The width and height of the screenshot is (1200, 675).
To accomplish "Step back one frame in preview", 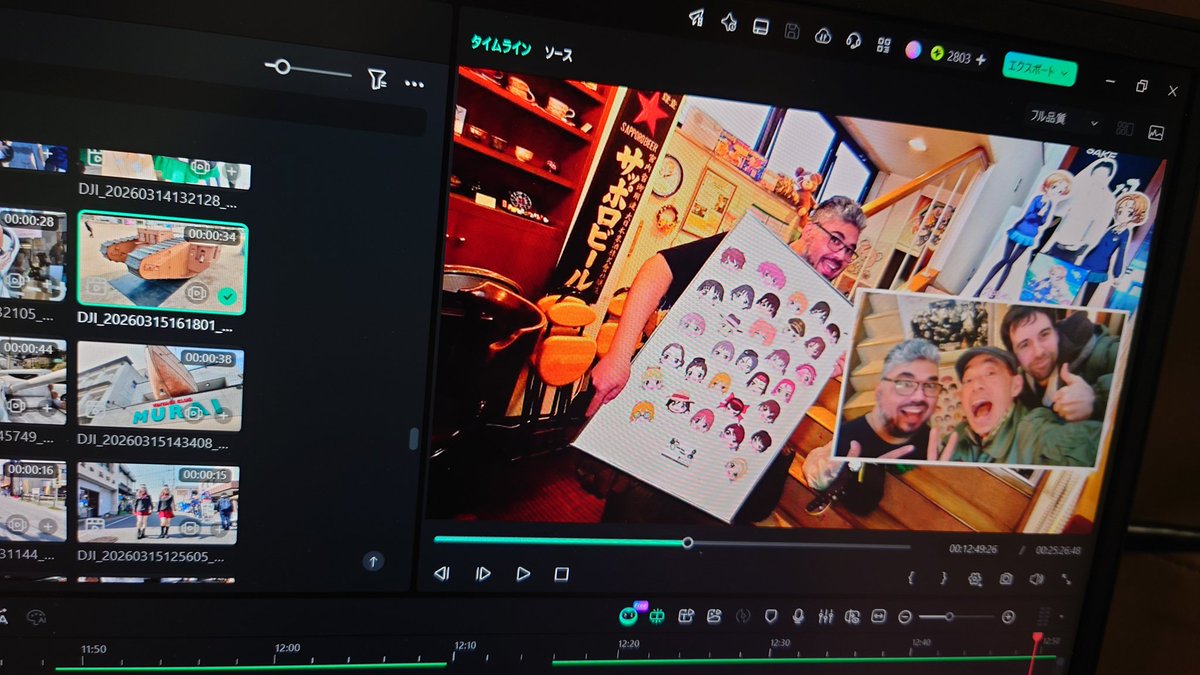I will tap(441, 573).
